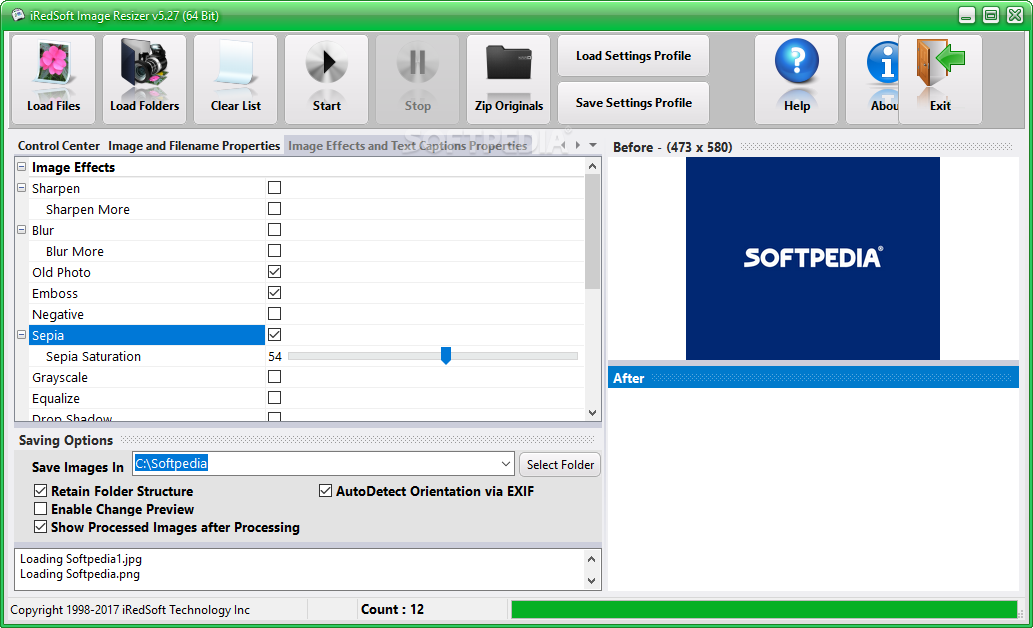Select the After panel header
Viewport: 1033px width, 628px height.
813,378
